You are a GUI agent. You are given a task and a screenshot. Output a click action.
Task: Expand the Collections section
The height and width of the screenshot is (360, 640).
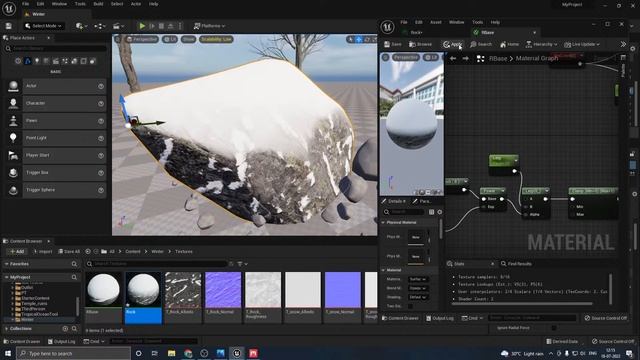click(x=7, y=329)
